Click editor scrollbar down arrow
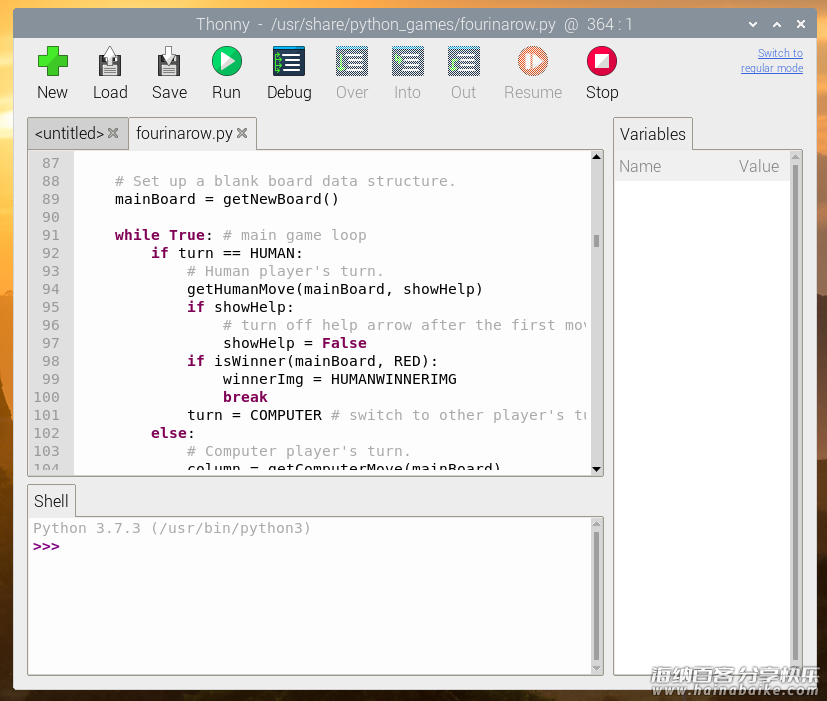Screen dimensions: 827x701 [597, 469]
